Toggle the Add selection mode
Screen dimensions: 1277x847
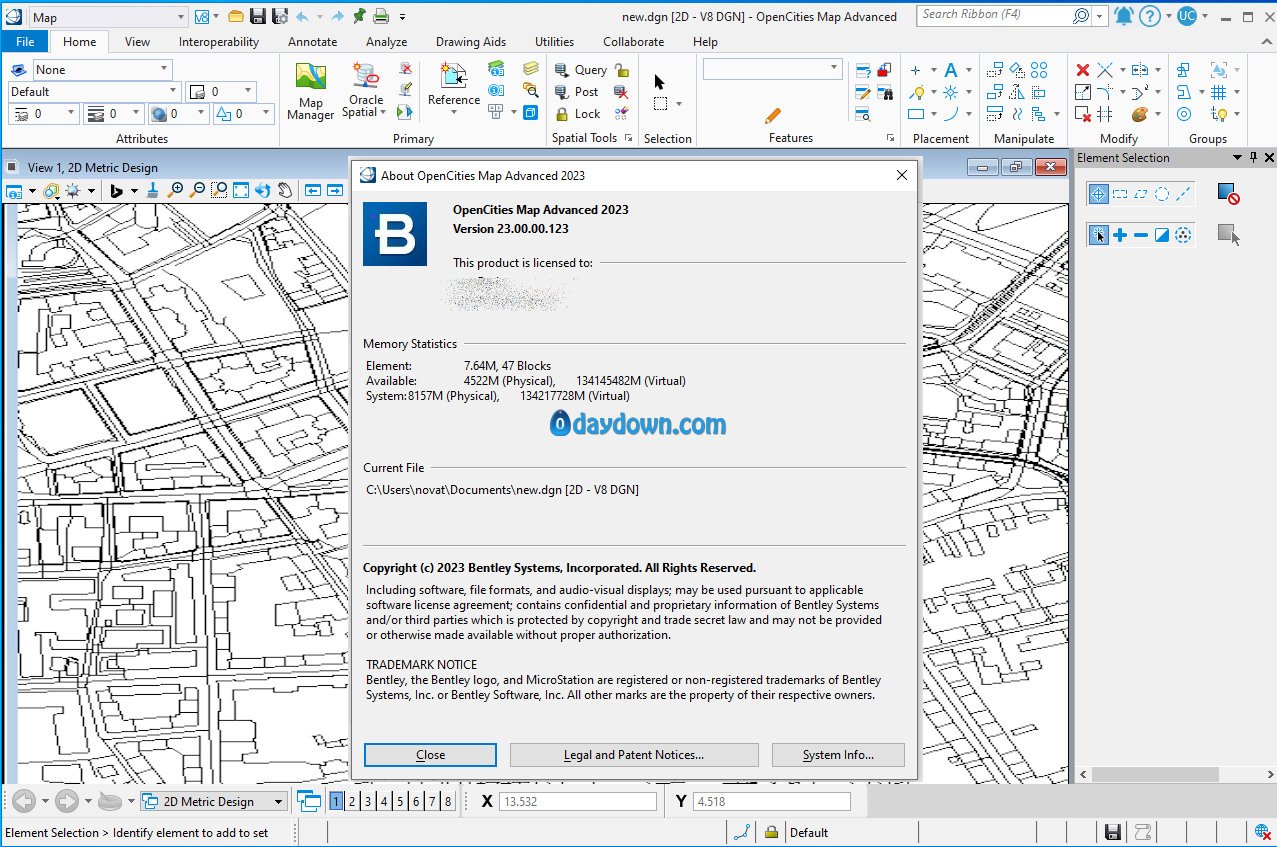click(1120, 235)
